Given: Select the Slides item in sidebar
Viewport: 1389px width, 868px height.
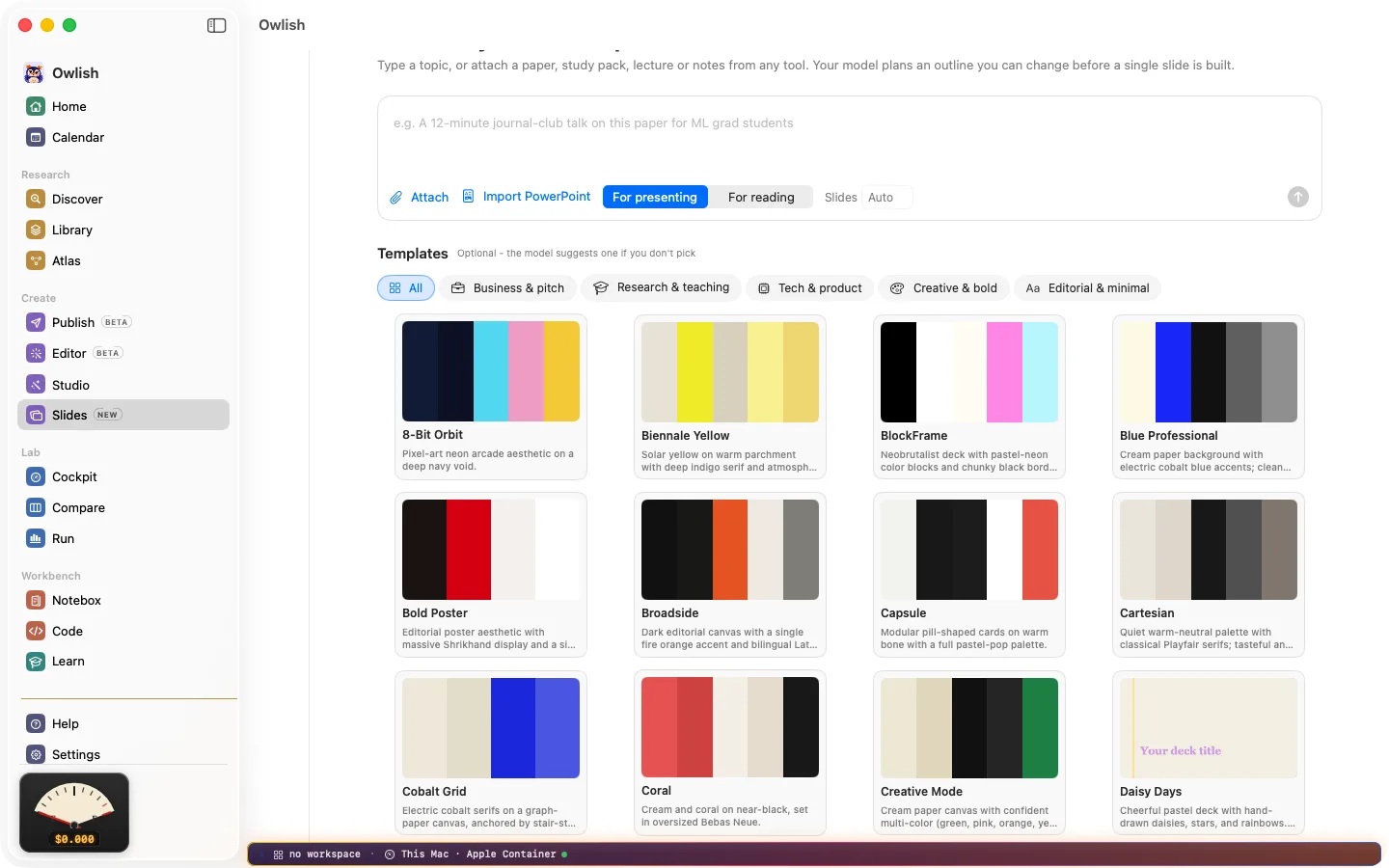Looking at the screenshot, I should (x=123, y=415).
